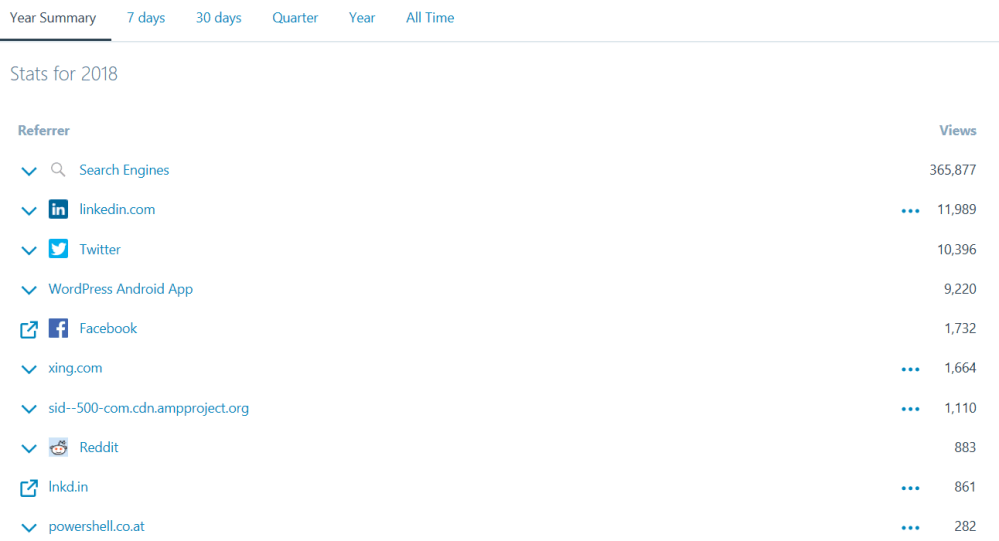Expand the WordPress Android App row

tap(29, 290)
